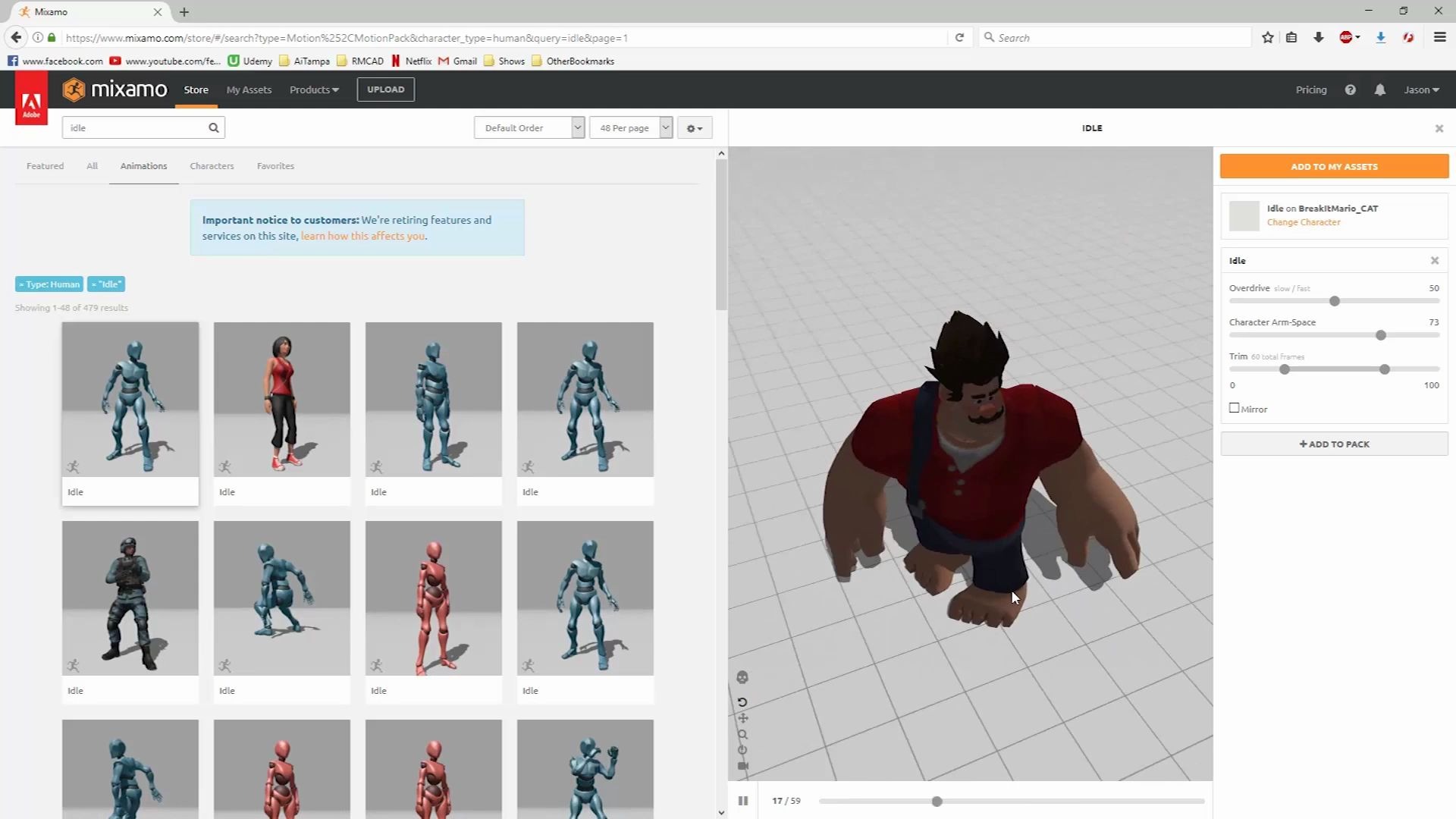
Task: Expand the Products menu
Action: click(x=314, y=89)
